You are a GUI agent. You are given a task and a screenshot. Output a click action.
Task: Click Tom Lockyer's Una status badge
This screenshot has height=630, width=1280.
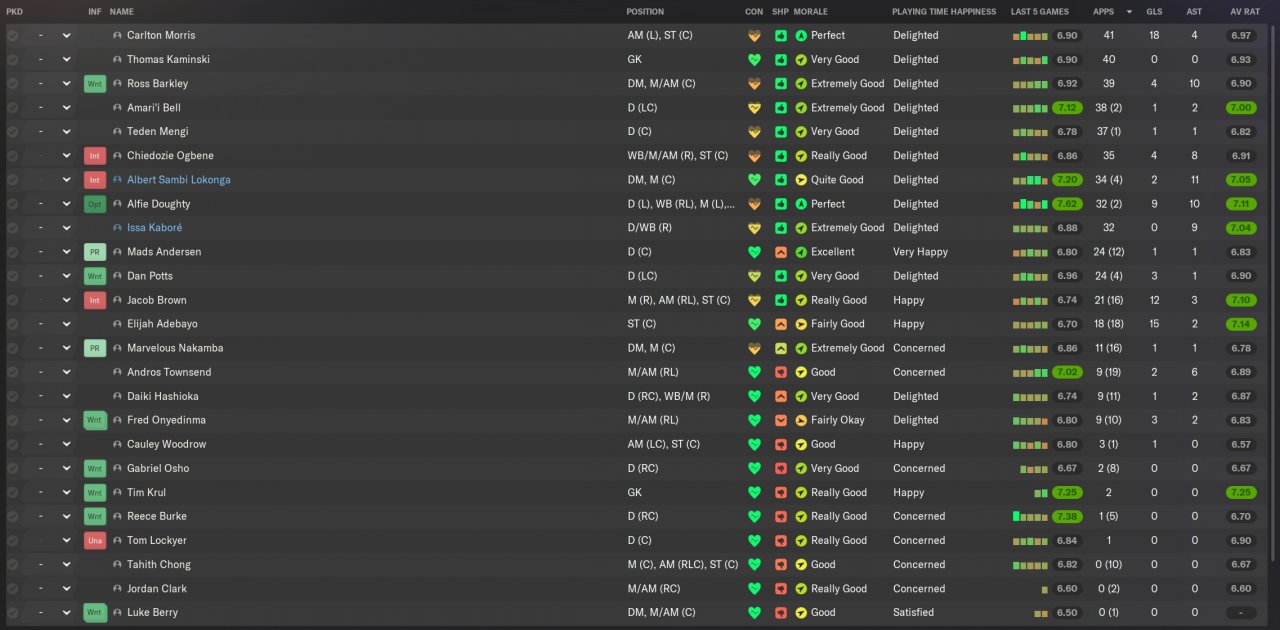[x=95, y=541]
